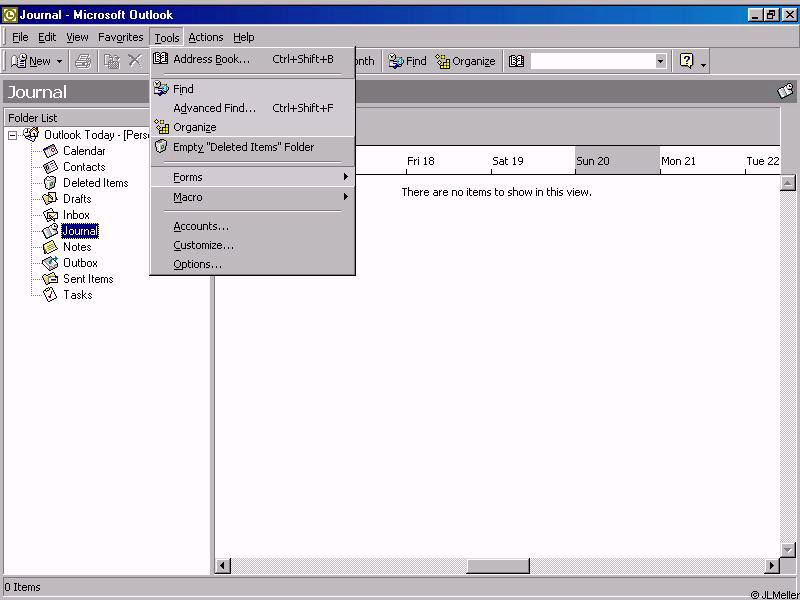The image size is (800, 600).
Task: Close the Tools menu header
Action: pyautogui.click(x=166, y=38)
